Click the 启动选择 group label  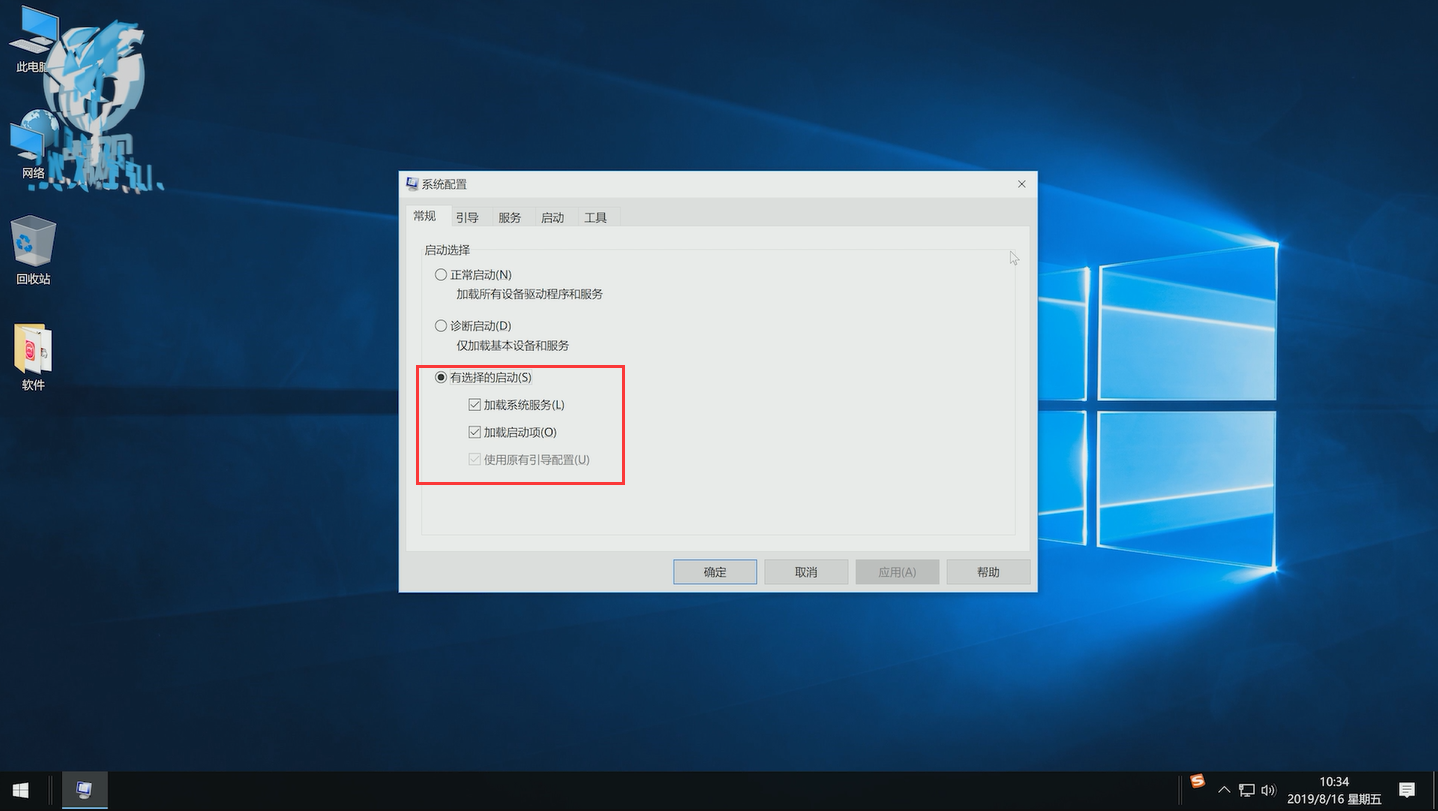[x=447, y=249]
